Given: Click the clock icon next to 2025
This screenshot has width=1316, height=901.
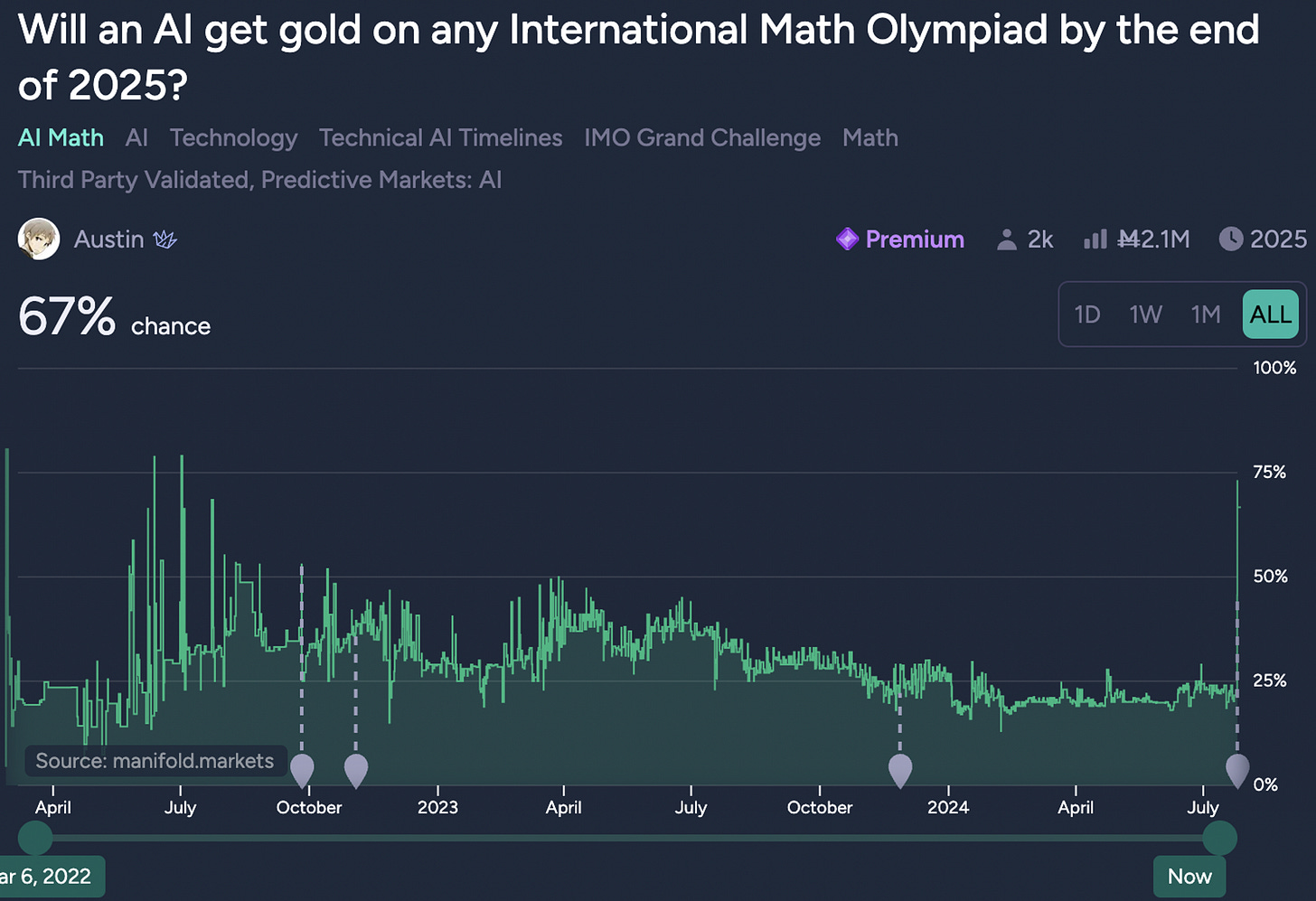Looking at the screenshot, I should pos(1230,239).
